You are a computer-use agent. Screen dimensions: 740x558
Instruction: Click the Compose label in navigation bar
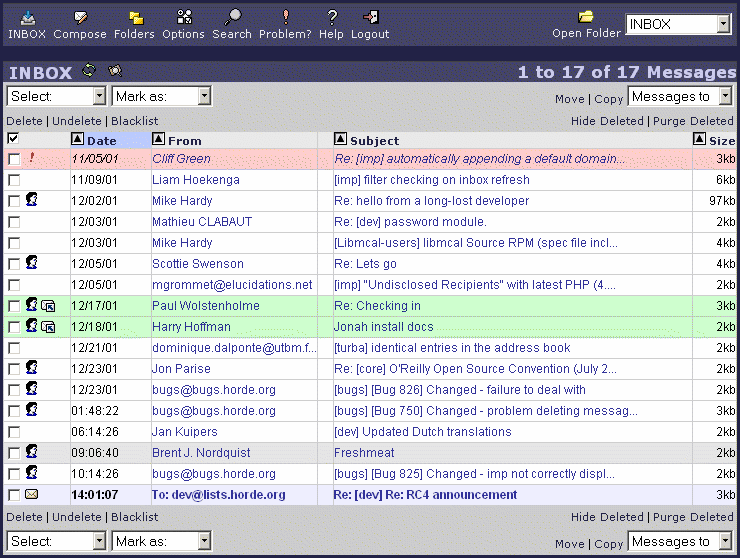click(80, 34)
